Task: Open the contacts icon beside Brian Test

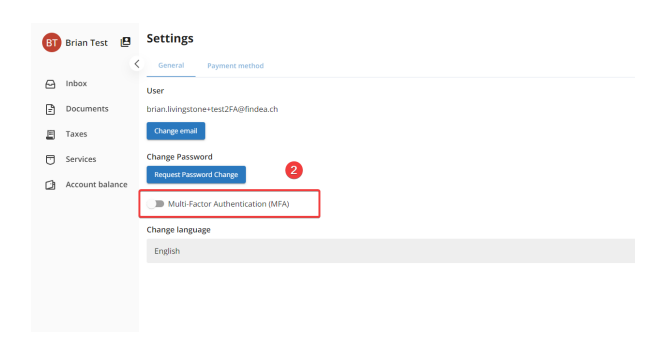Action: point(125,42)
